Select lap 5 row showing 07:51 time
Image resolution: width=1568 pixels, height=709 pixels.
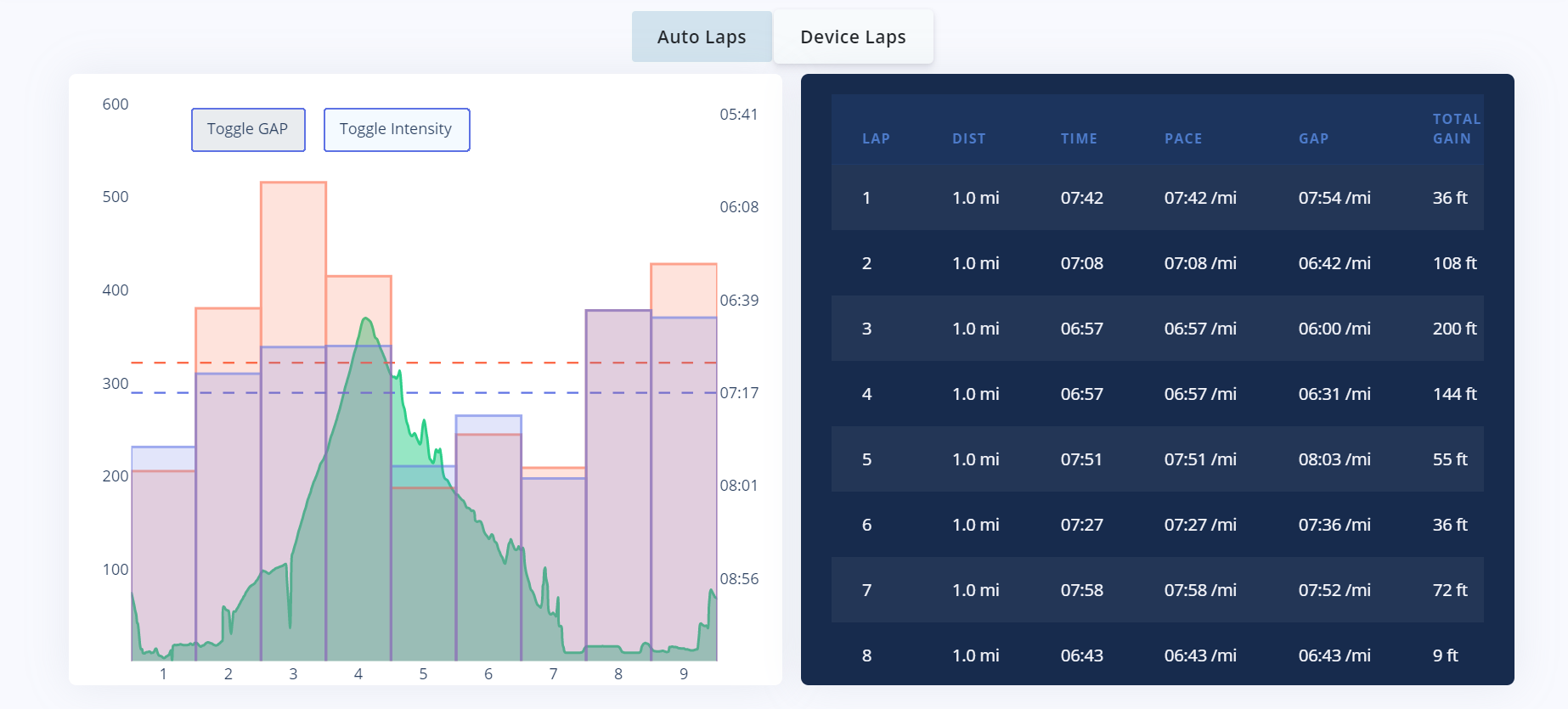pyautogui.click(x=1157, y=459)
